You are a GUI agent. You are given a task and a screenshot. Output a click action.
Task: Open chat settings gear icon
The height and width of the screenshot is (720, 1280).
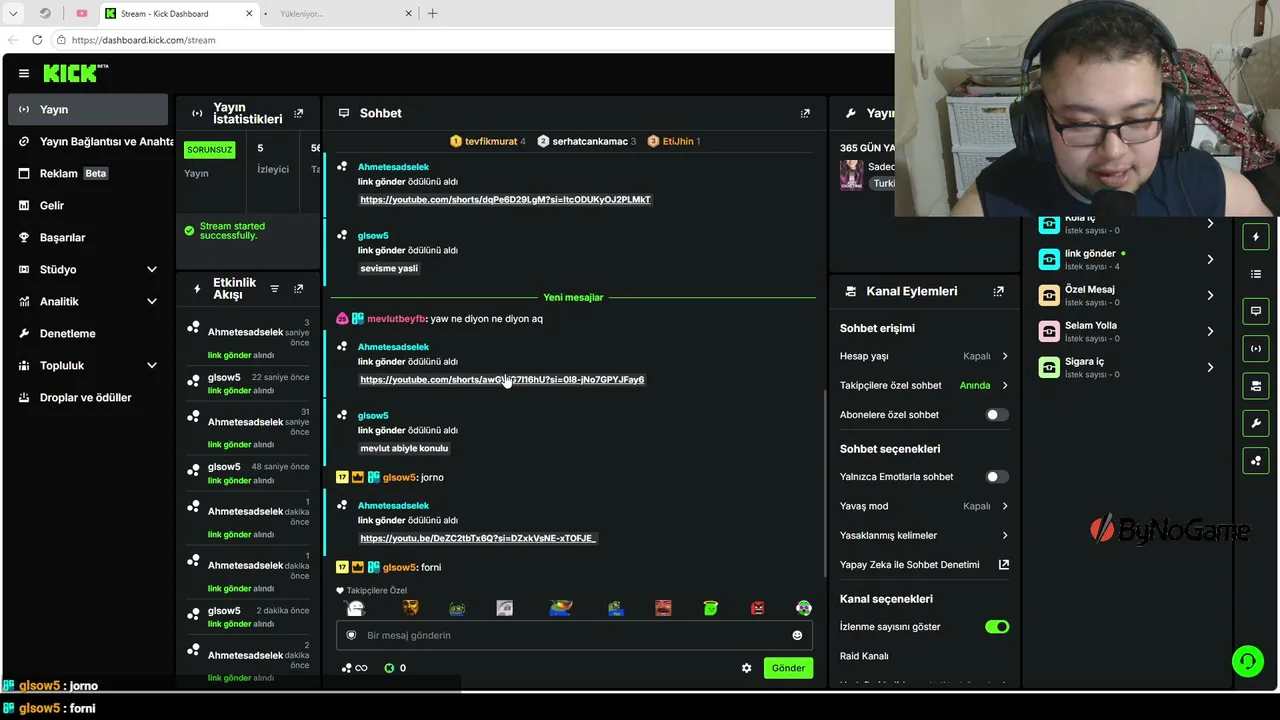tap(746, 668)
